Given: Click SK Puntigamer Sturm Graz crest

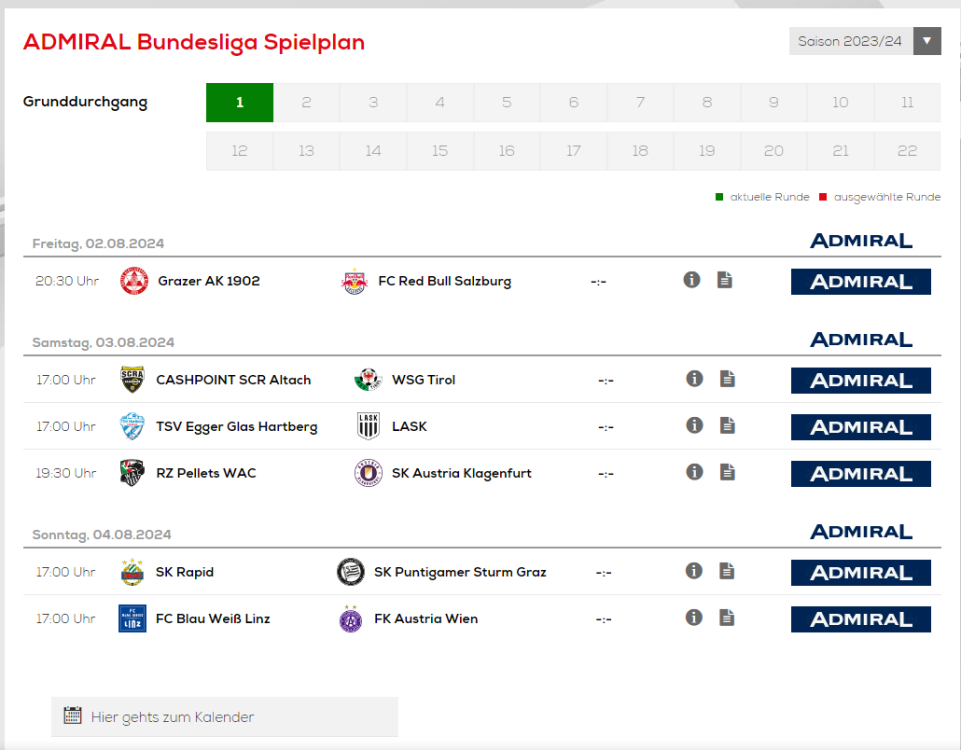Looking at the screenshot, I should click(350, 572).
